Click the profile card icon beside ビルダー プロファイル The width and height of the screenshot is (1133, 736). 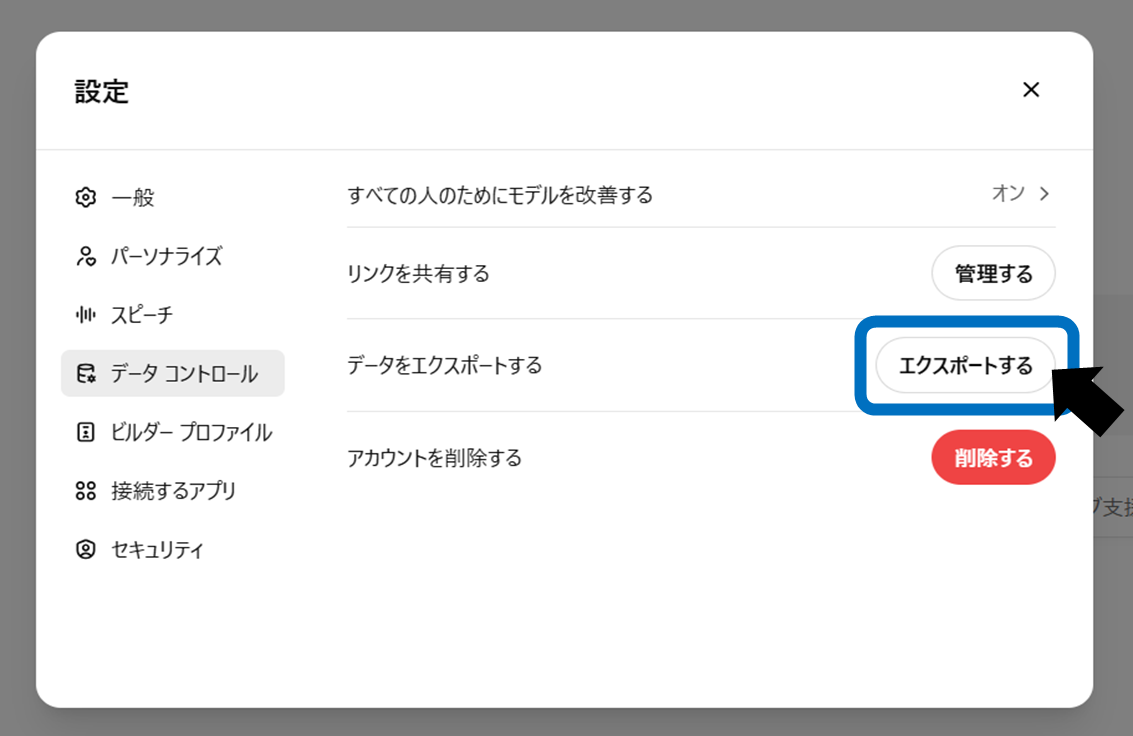[86, 432]
